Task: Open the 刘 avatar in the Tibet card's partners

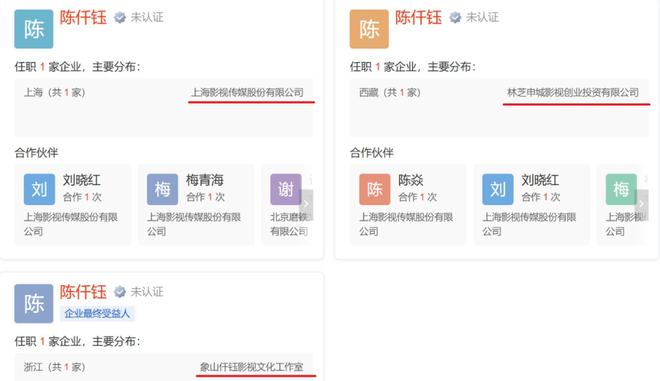Action: tap(498, 189)
